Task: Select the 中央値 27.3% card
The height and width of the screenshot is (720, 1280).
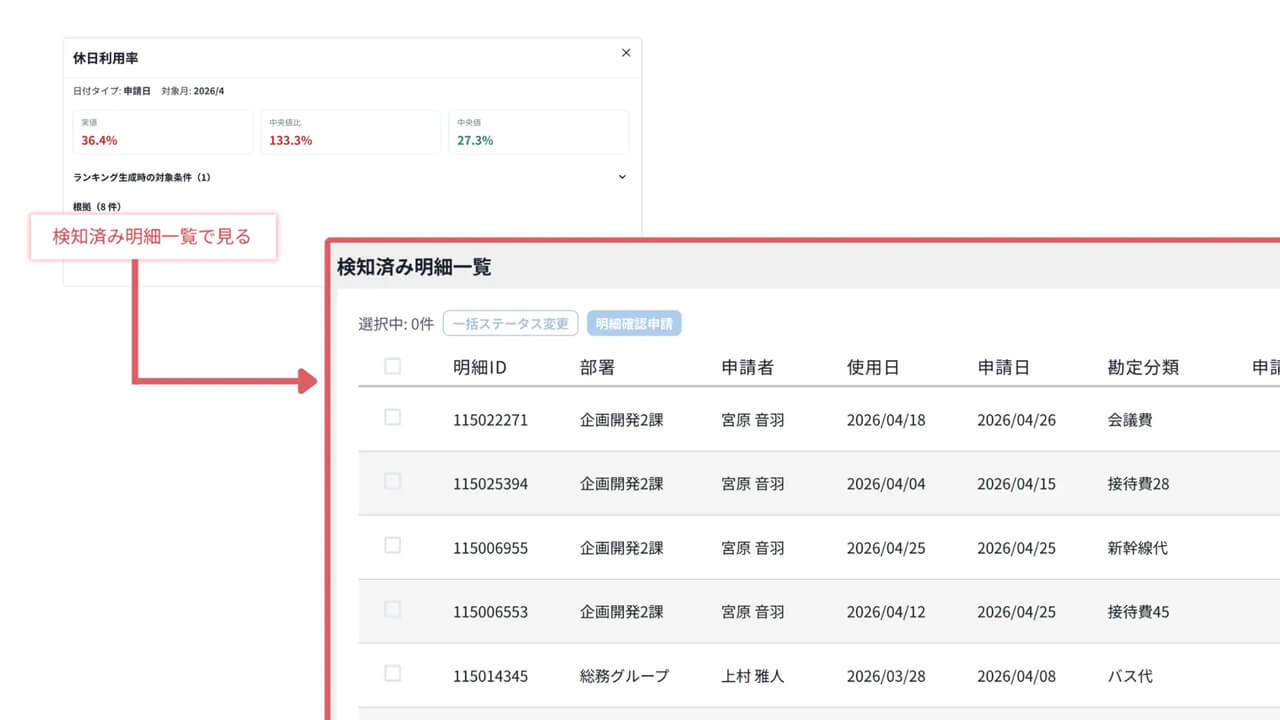Action: 539,132
